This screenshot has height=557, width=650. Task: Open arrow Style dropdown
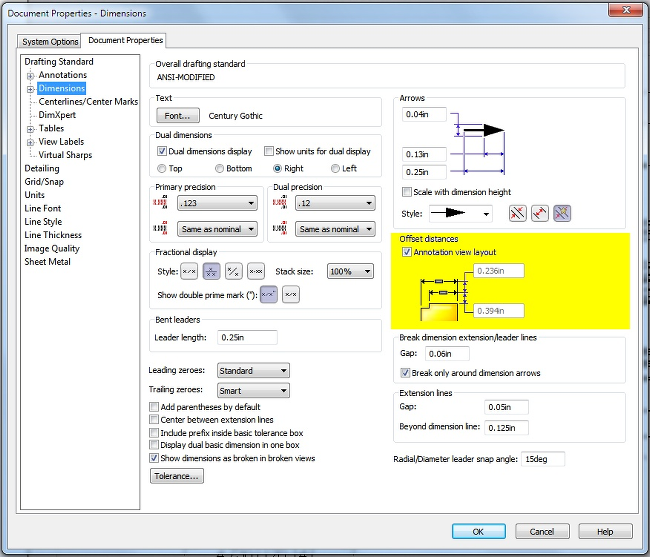point(461,214)
